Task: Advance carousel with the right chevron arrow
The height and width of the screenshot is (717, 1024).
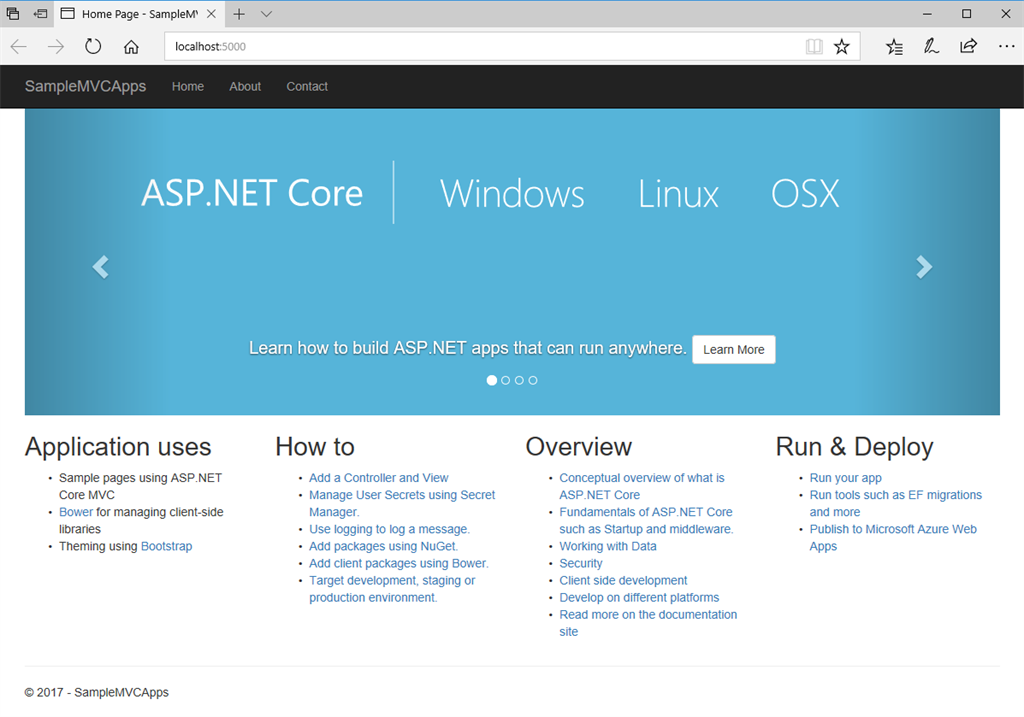Action: click(x=924, y=266)
